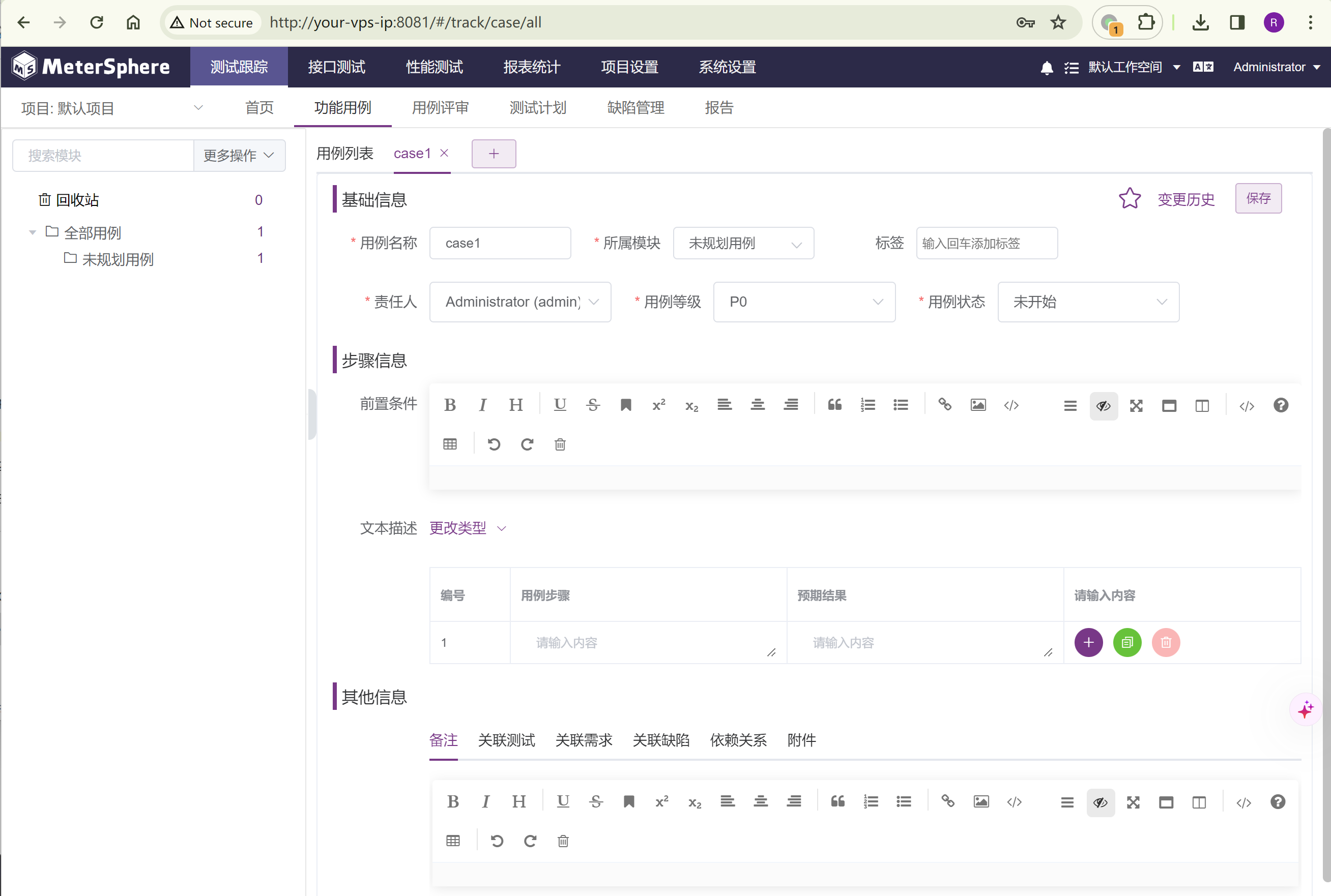1331x896 pixels.
Task: Open the 用例状态 dropdown
Action: coord(1088,302)
